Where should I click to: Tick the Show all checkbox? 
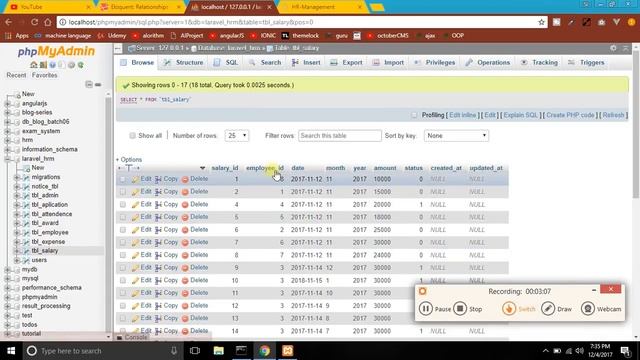point(132,136)
